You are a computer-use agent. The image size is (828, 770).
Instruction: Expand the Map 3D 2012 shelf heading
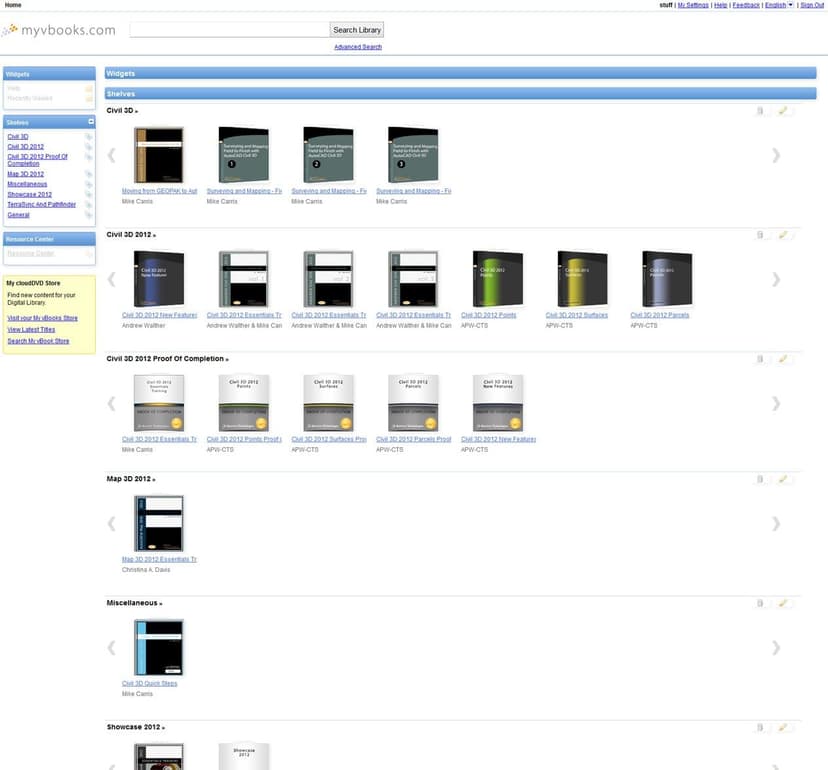[x=131, y=479]
